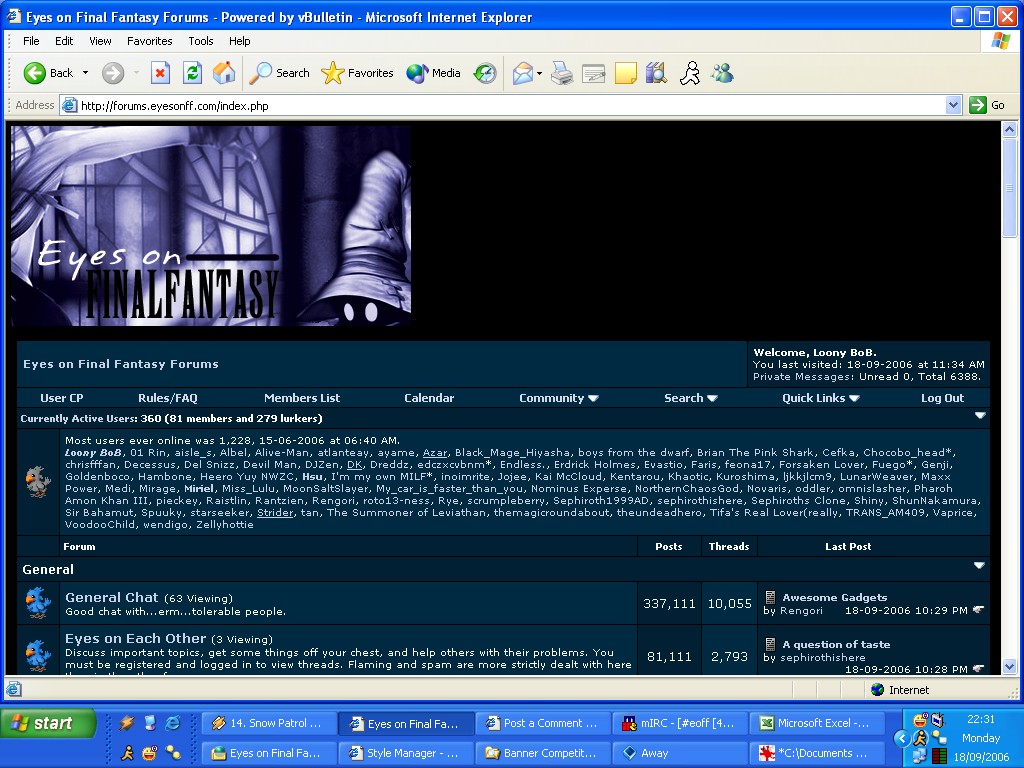Switch to the Snow Patrol Winamp taskbar button
Image resolution: width=1024 pixels, height=768 pixels.
[268, 723]
